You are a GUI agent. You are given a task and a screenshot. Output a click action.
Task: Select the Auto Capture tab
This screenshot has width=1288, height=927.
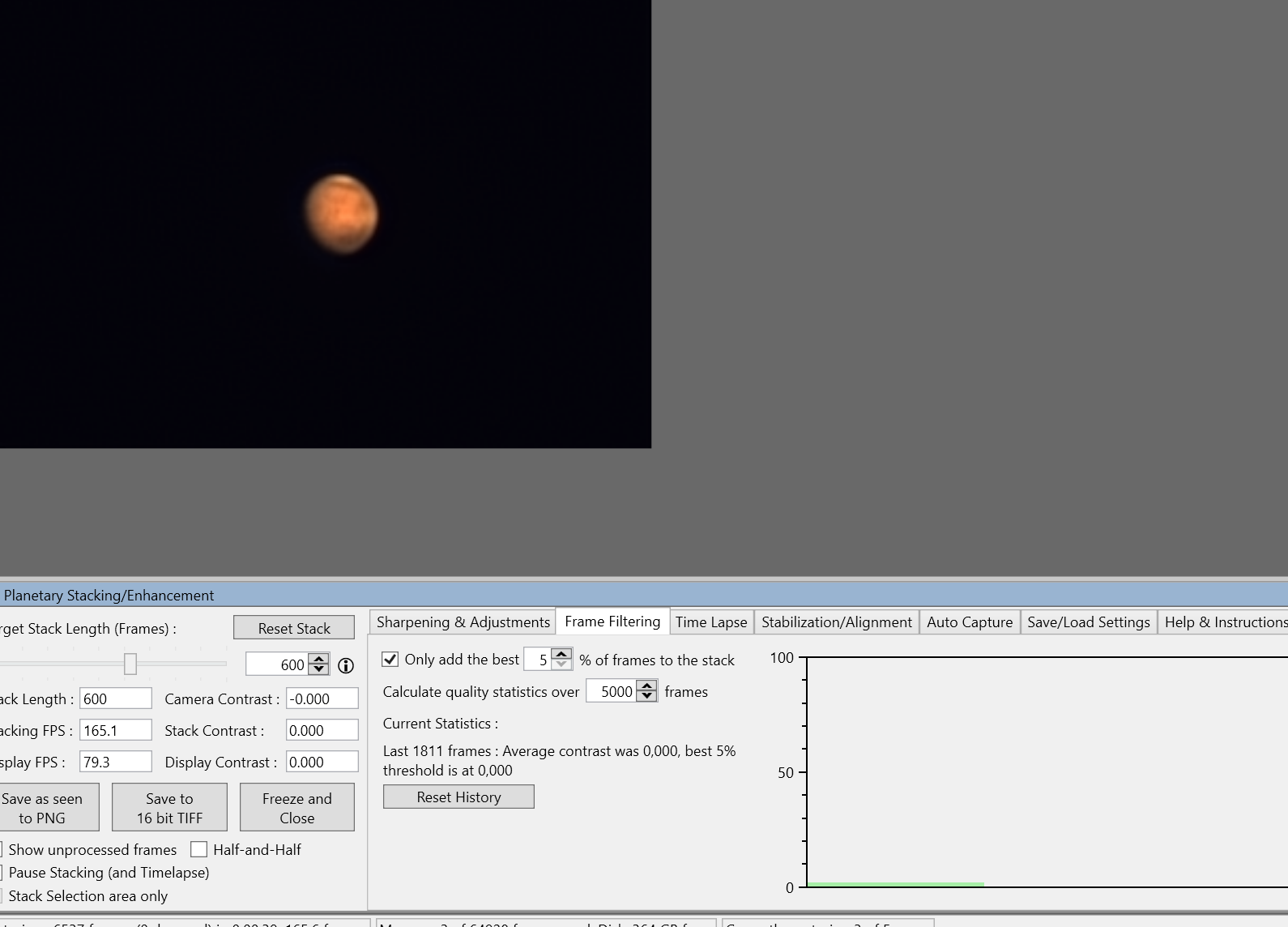(x=970, y=622)
